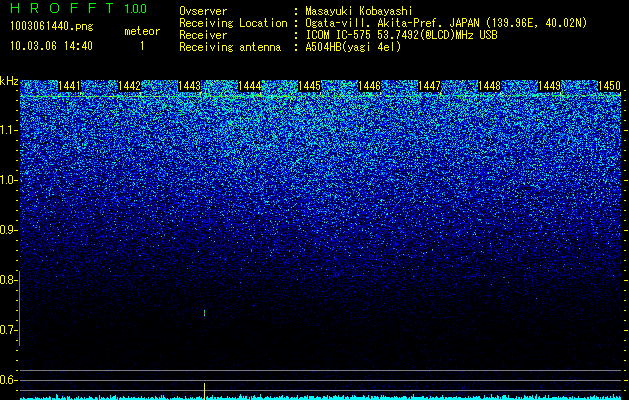Click the 1445 time marker
This screenshot has width=629, height=400.
click(x=309, y=86)
